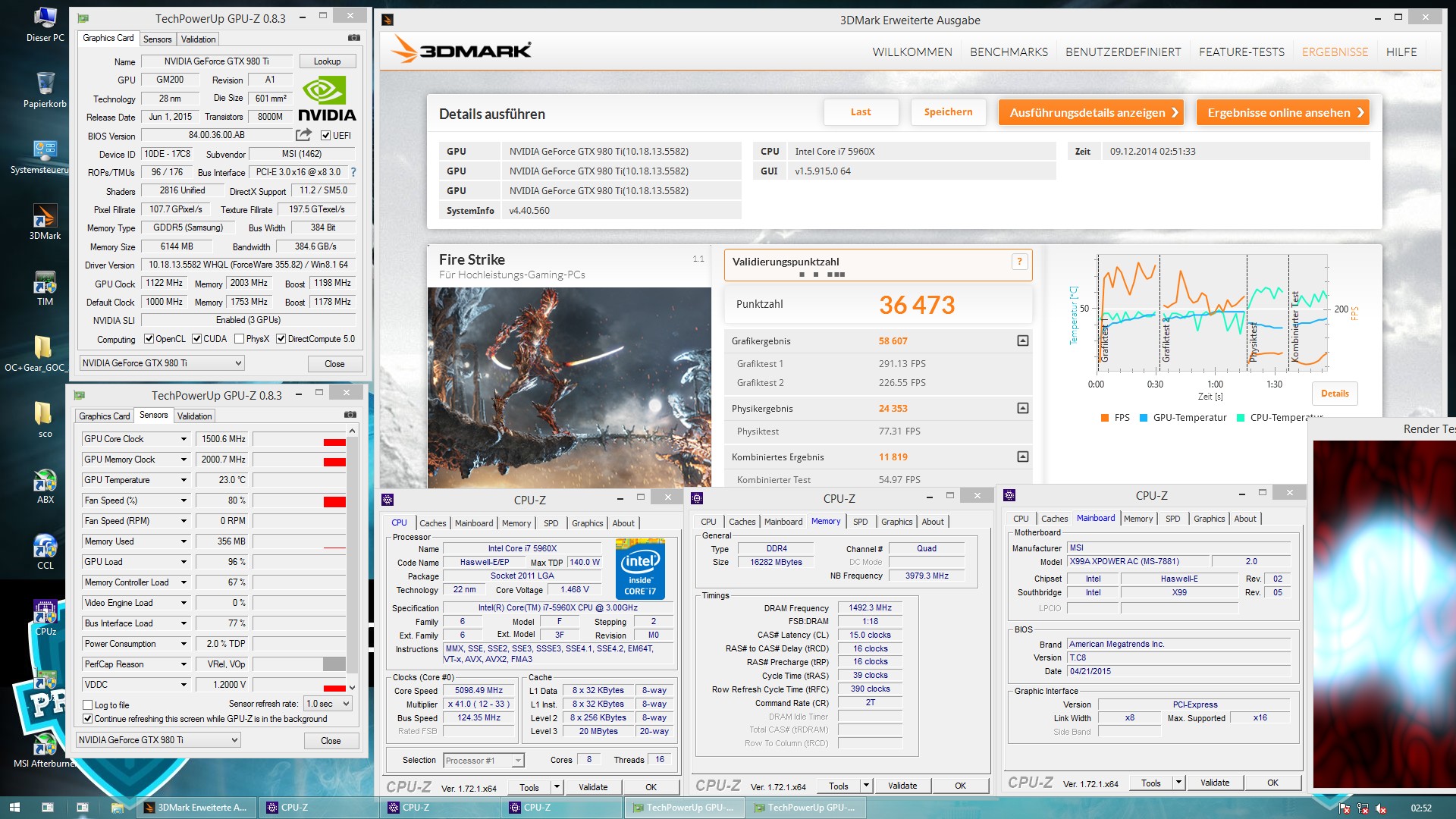The width and height of the screenshot is (1456, 819).
Task: Switch to Sensors tab in top GPU-Z window
Action: (158, 39)
